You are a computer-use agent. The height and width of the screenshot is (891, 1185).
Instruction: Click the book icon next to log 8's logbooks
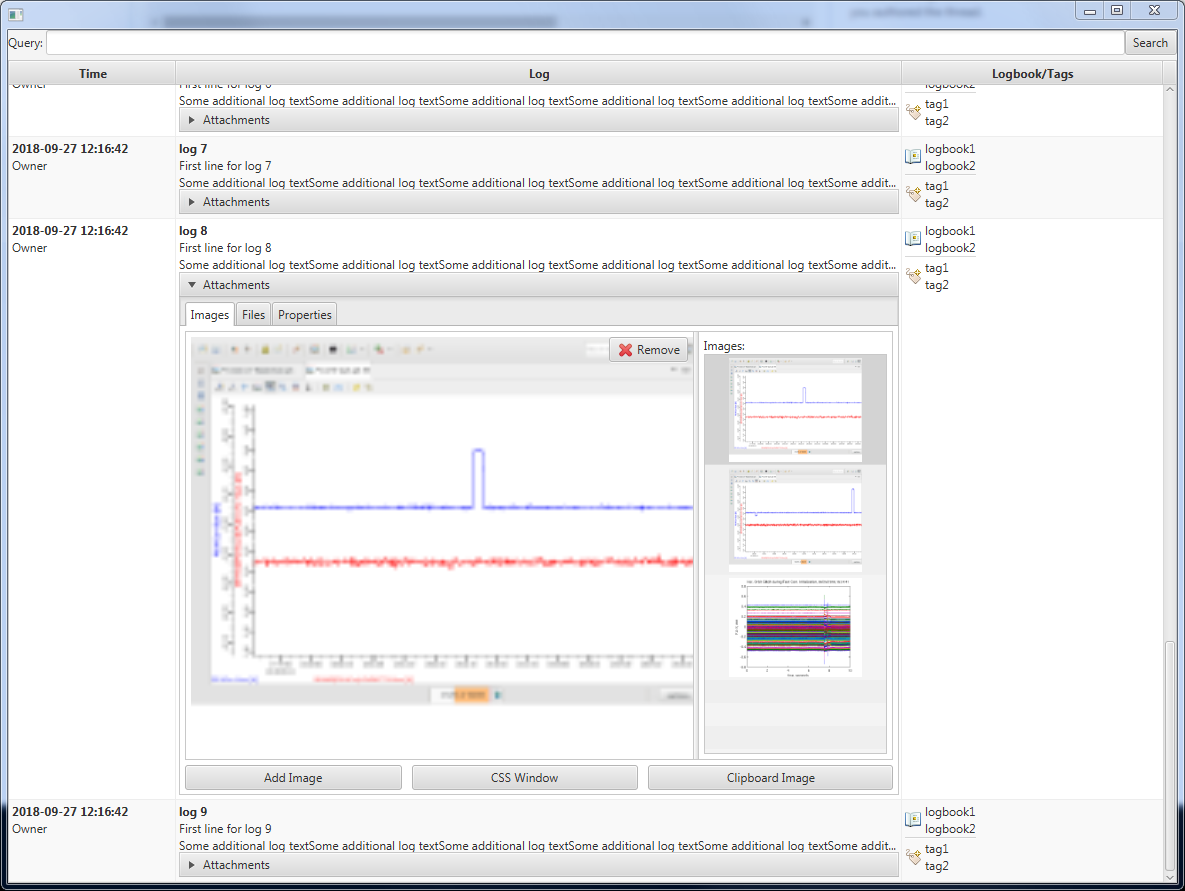coord(912,239)
